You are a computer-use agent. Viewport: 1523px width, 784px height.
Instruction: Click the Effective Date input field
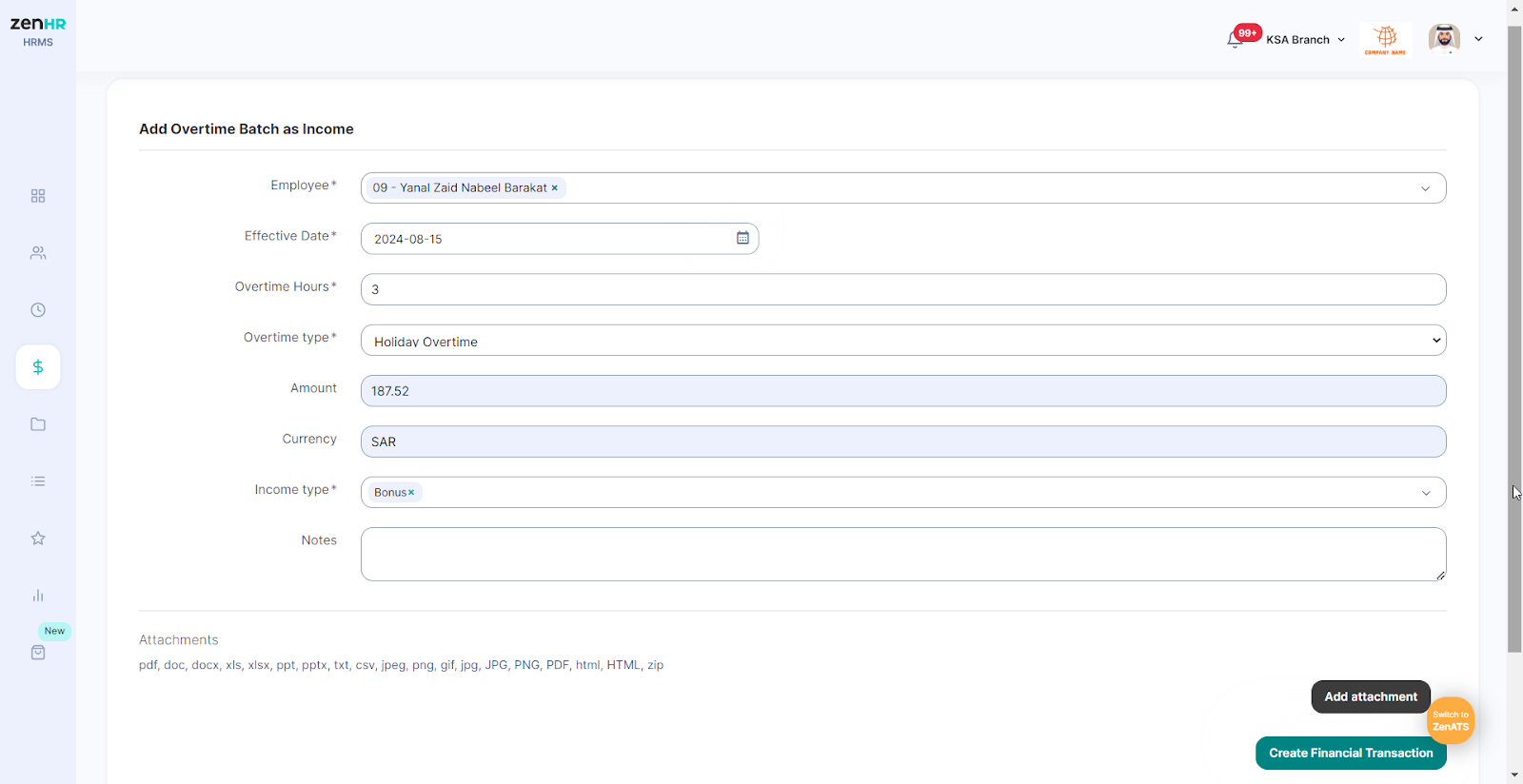click(x=560, y=239)
